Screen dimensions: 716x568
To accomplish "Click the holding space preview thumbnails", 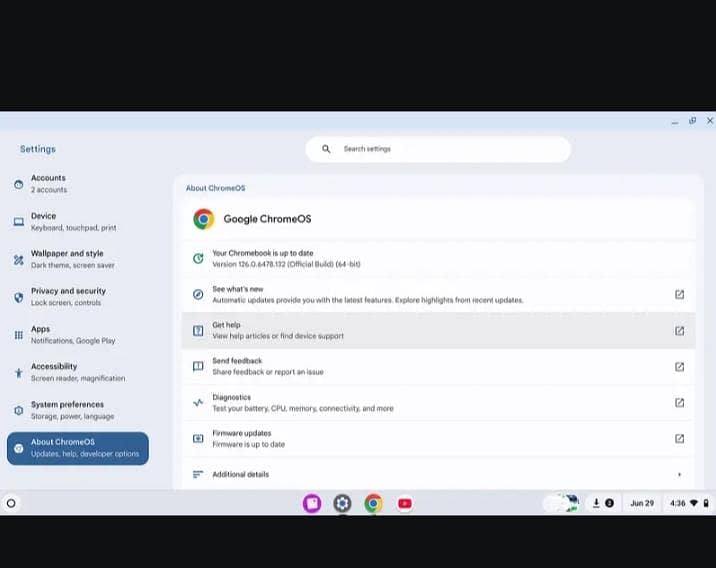I will click(561, 503).
